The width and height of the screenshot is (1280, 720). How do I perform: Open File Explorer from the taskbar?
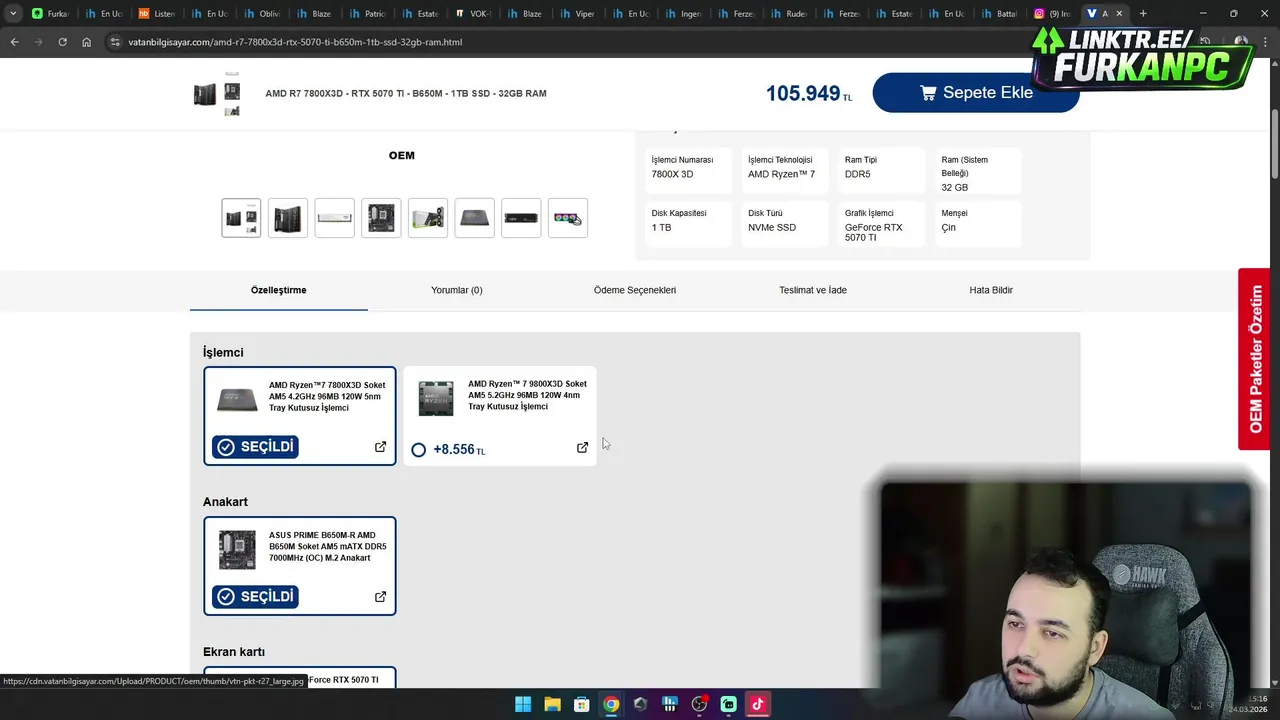[552, 704]
